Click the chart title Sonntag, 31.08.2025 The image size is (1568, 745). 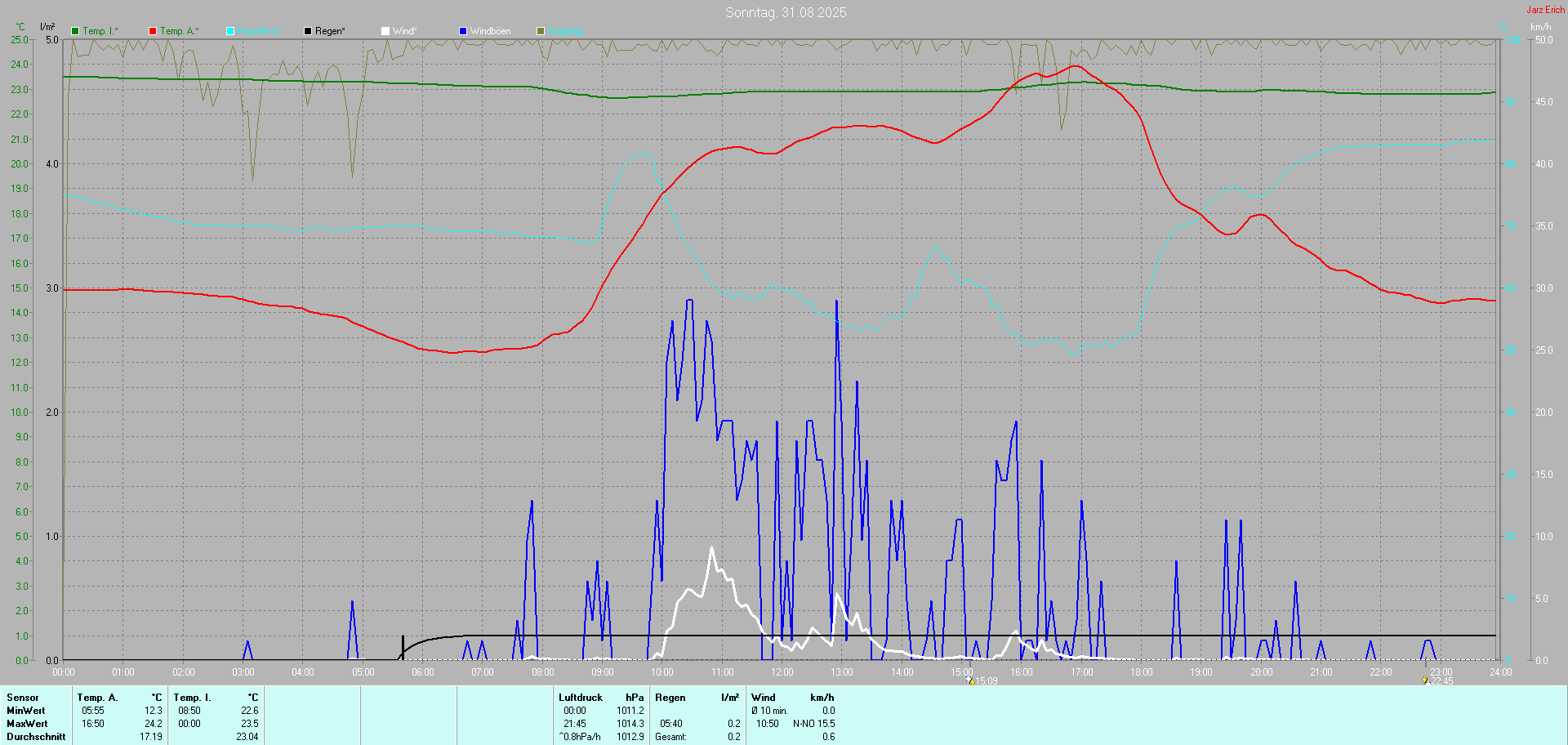(786, 12)
